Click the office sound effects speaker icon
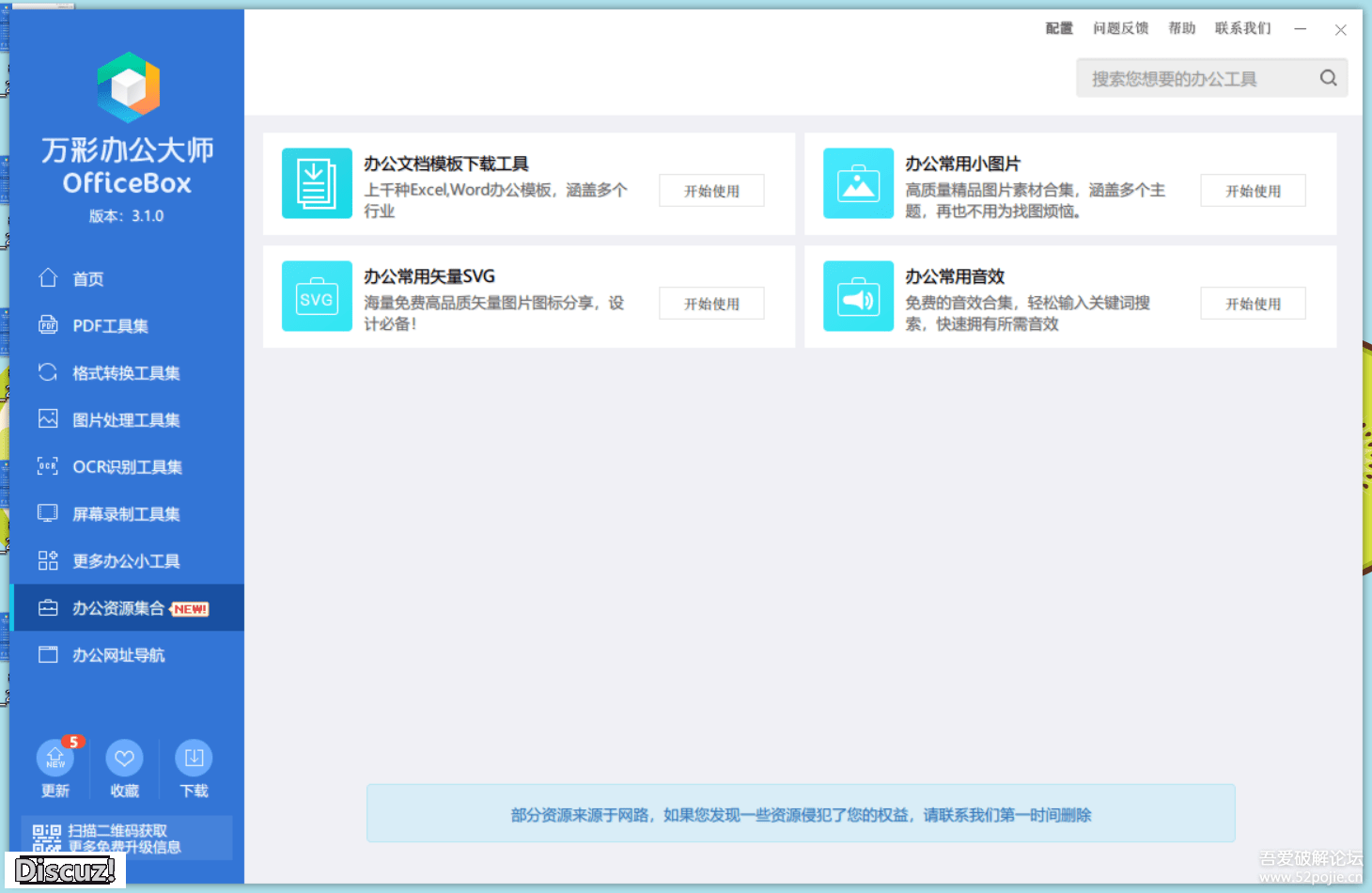The height and width of the screenshot is (893, 1372). click(858, 296)
